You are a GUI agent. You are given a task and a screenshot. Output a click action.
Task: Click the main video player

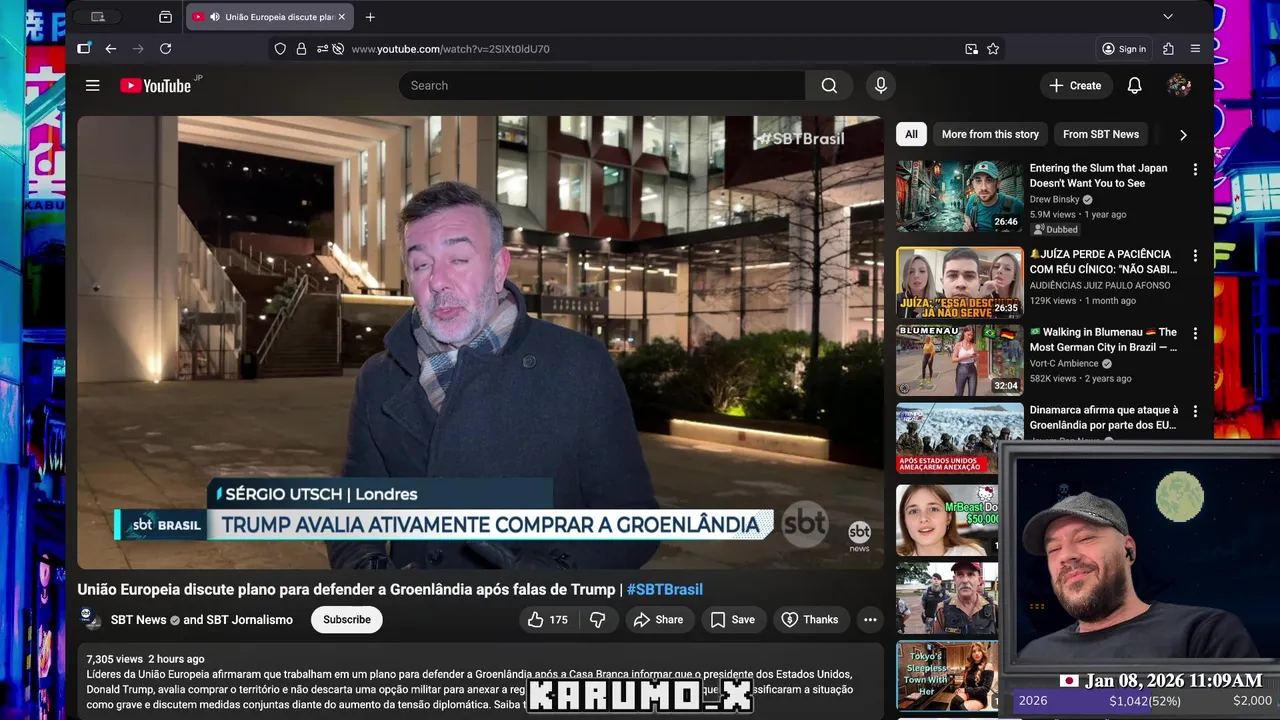[x=481, y=343]
